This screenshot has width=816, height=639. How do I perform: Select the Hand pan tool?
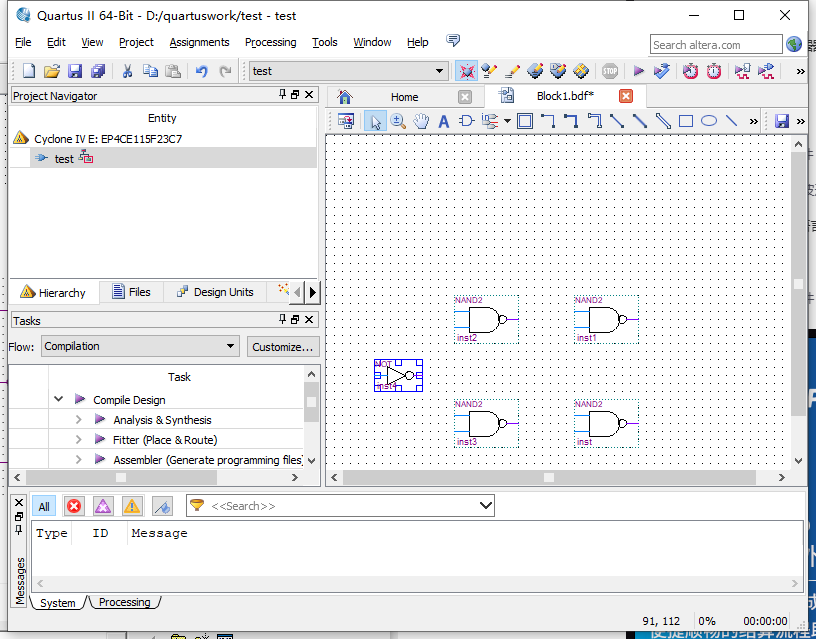(421, 121)
